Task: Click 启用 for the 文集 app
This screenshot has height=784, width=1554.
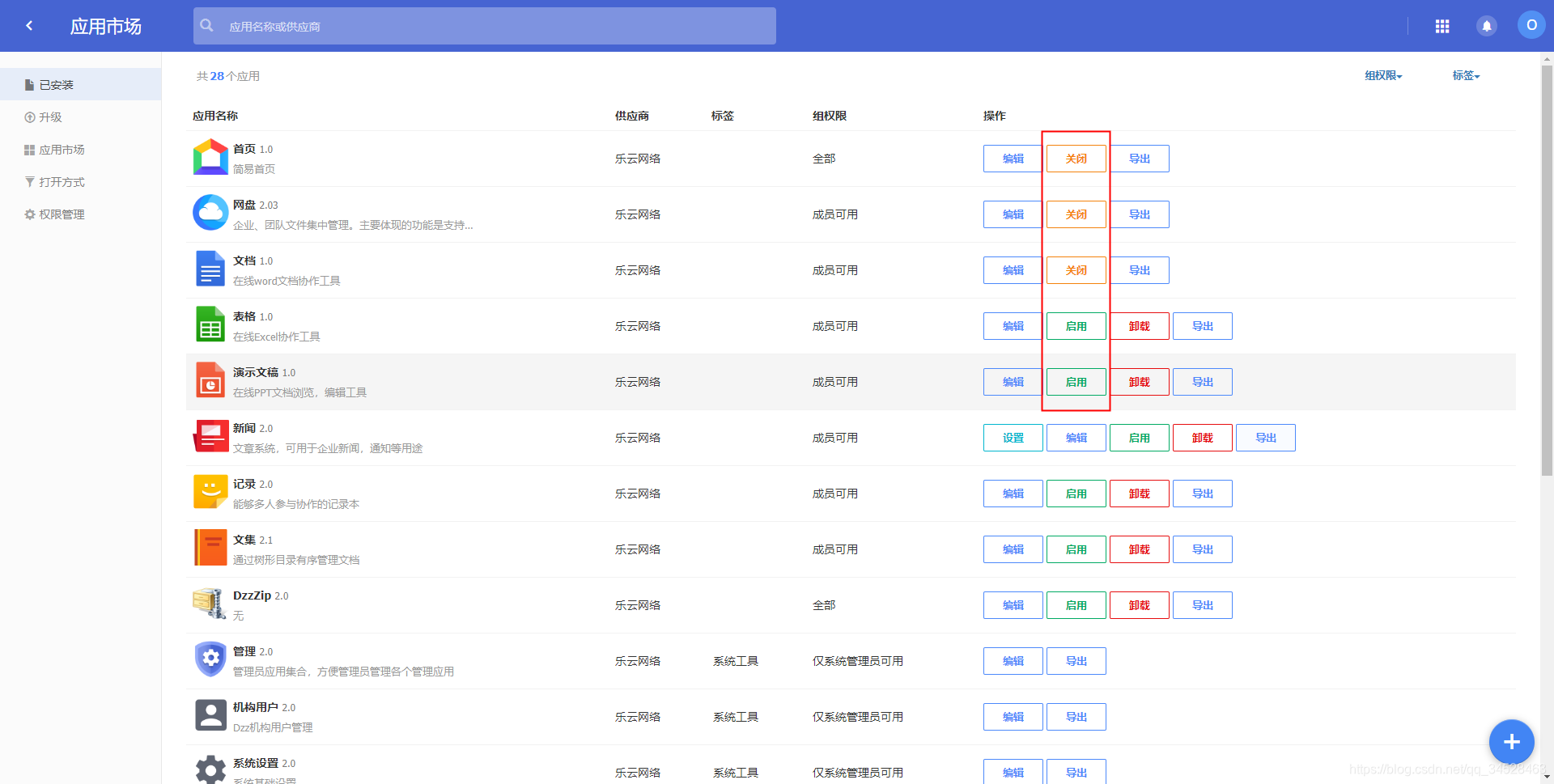Action: coord(1076,549)
